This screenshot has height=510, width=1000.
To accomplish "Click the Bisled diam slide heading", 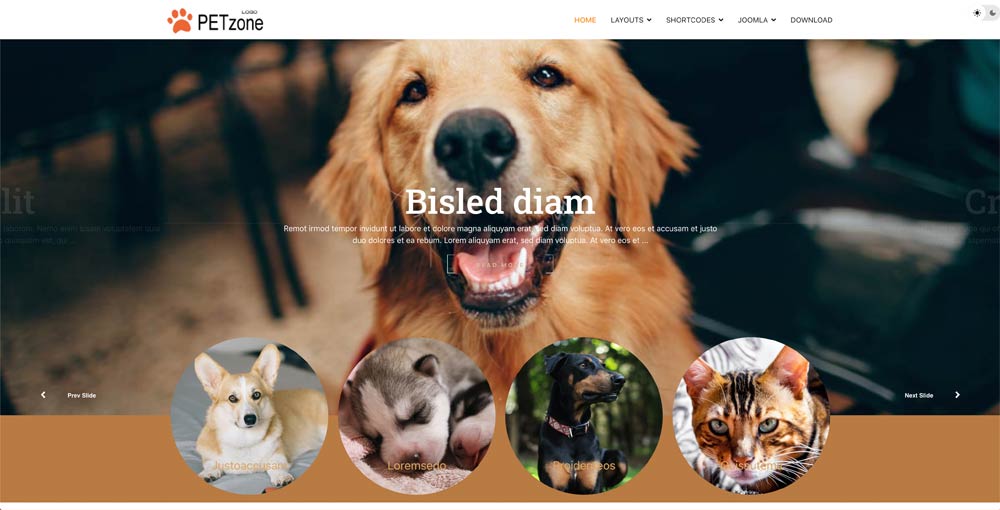I will pyautogui.click(x=500, y=201).
